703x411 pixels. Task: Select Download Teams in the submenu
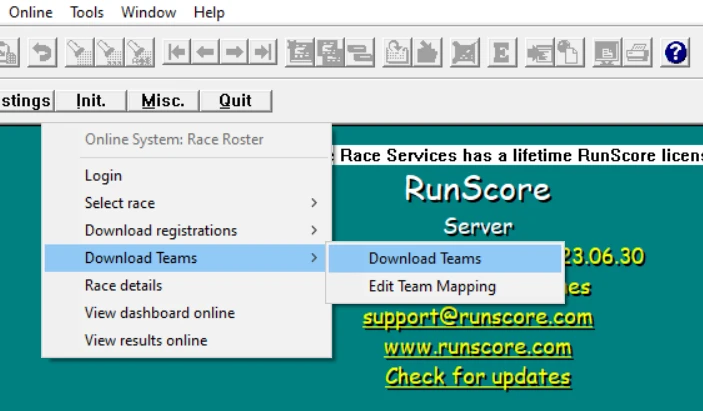pyautogui.click(x=445, y=258)
